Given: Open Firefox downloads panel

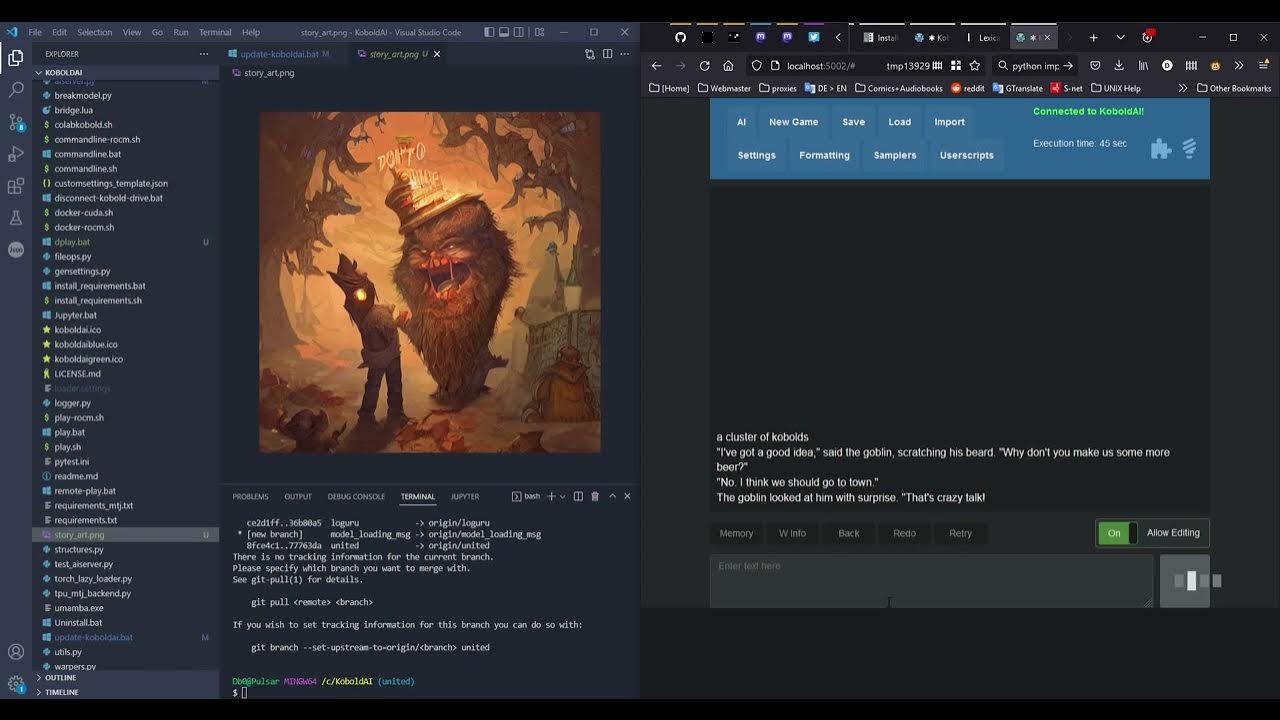Looking at the screenshot, I should tap(1119, 66).
